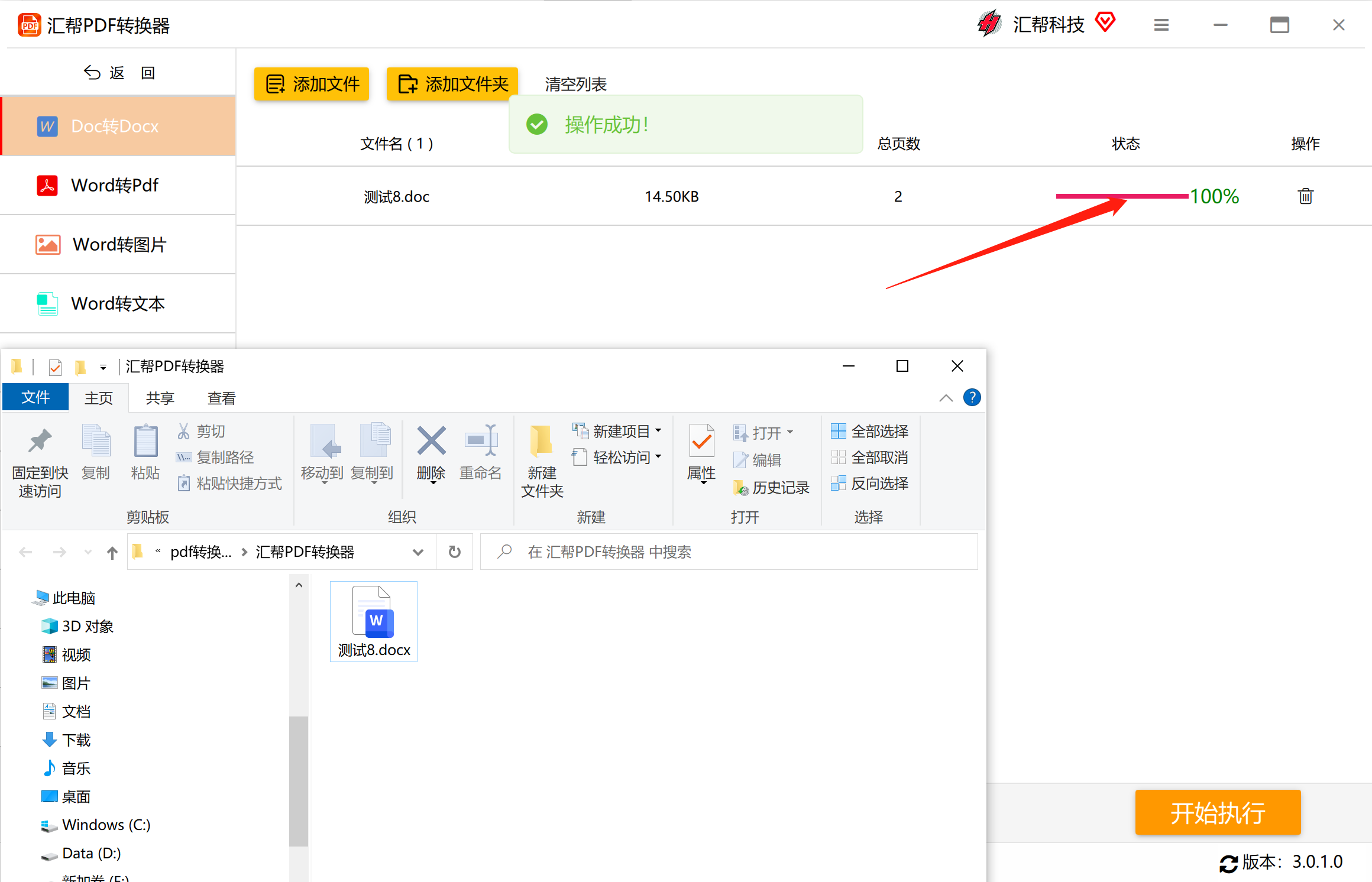Click 粘贴快捷方式 in ribbon
This screenshot has width=1372, height=882.
pos(229,484)
